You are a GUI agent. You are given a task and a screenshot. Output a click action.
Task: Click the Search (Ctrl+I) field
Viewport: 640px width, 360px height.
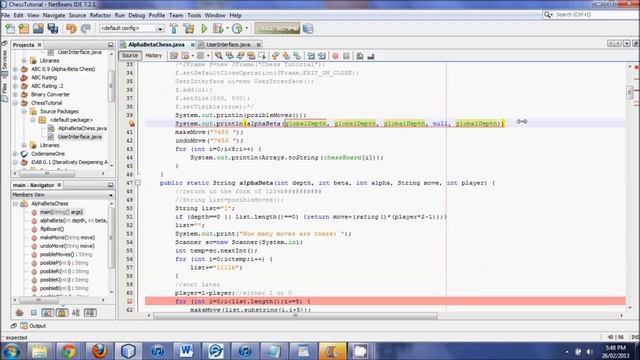coord(590,15)
